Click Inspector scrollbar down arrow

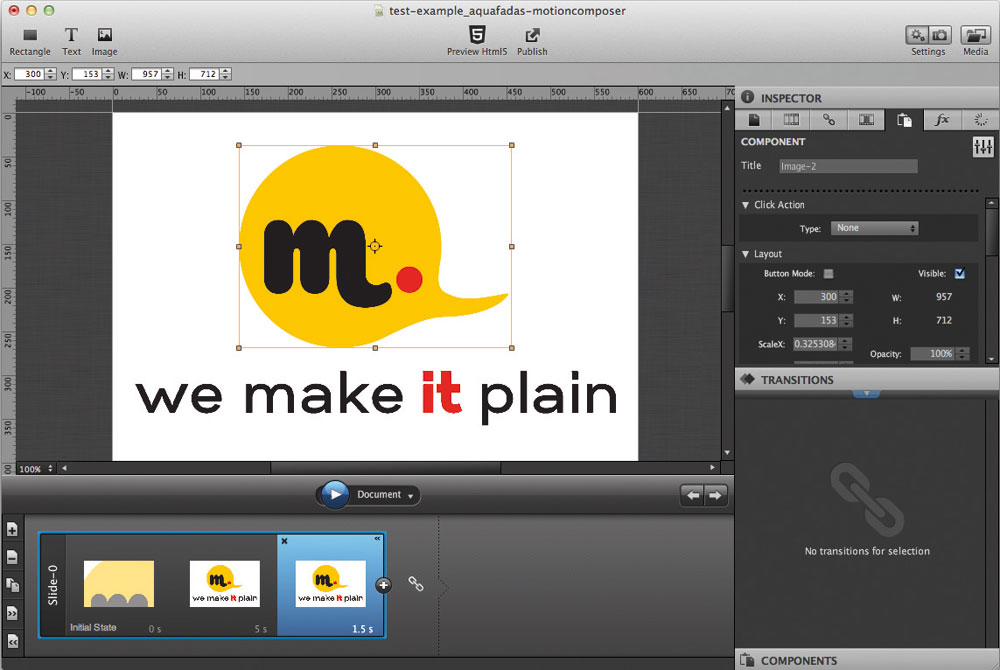(991, 359)
